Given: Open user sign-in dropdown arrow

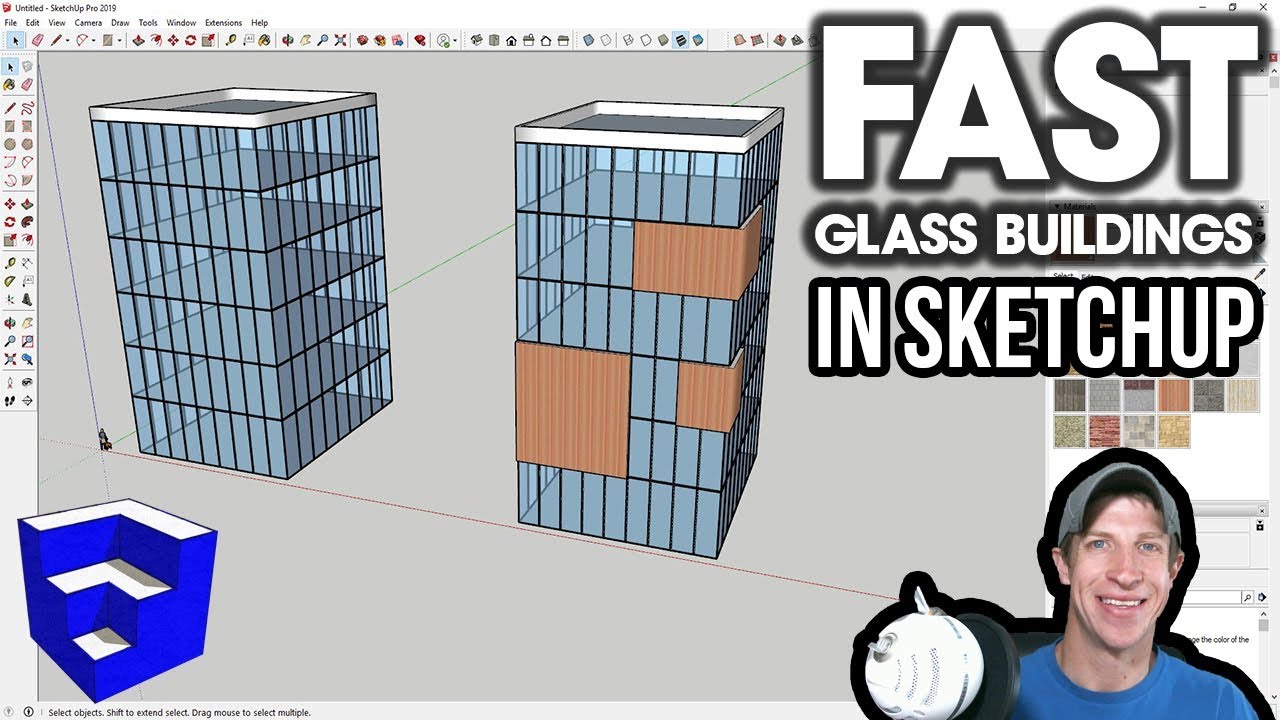Looking at the screenshot, I should (455, 41).
